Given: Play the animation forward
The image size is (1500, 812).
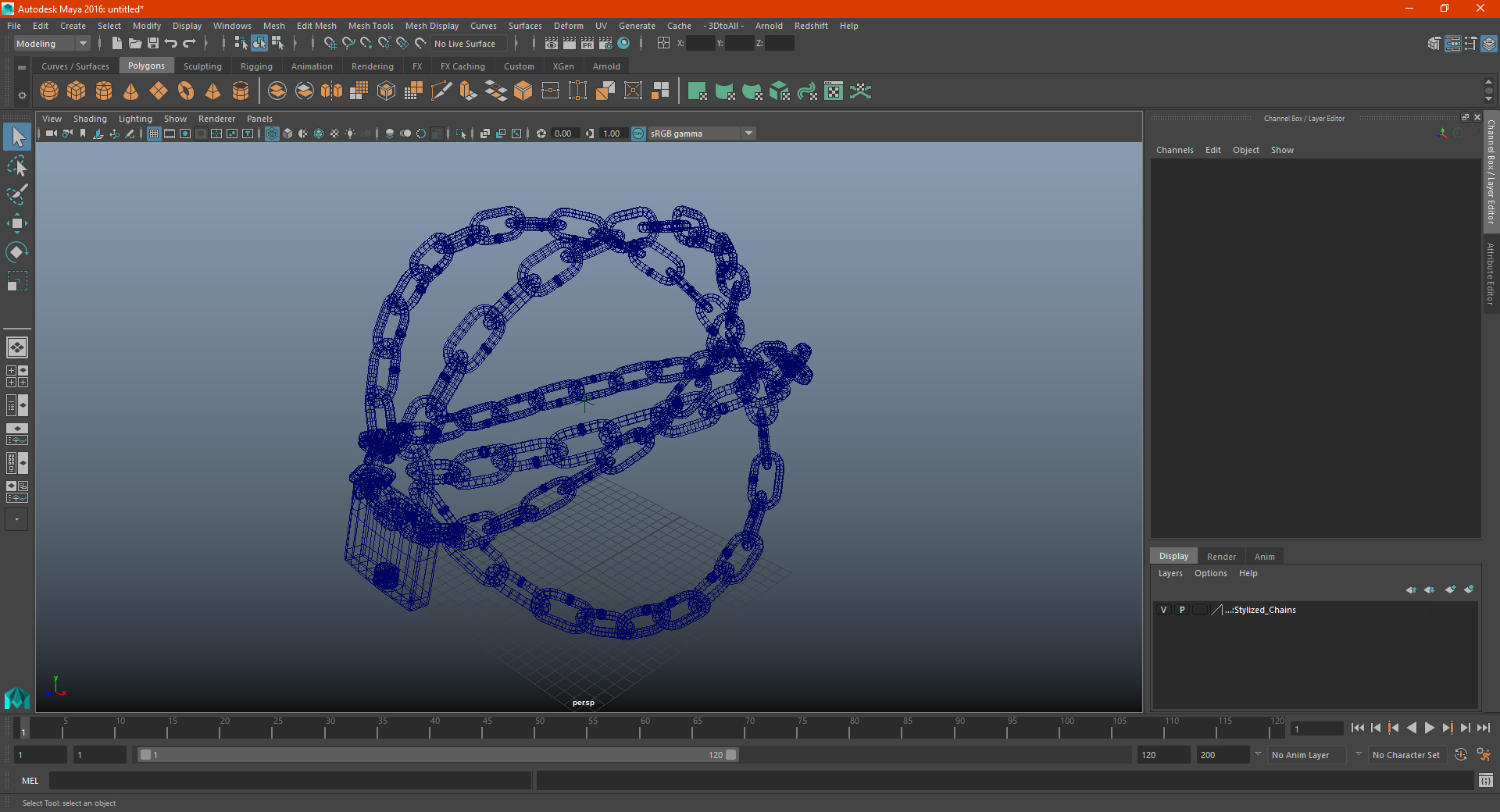Looking at the screenshot, I should pos(1429,728).
